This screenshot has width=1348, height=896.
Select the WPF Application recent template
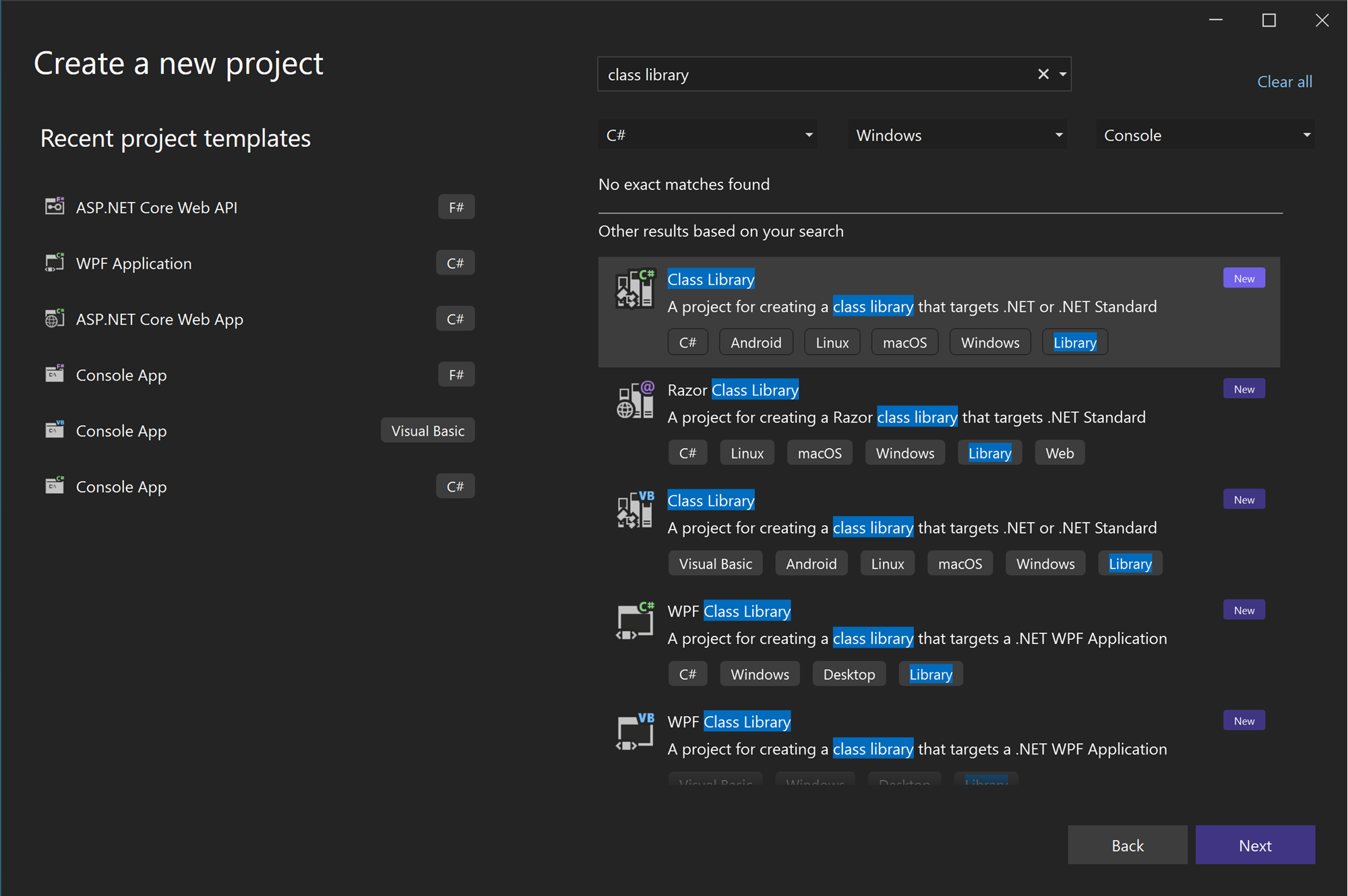click(134, 263)
